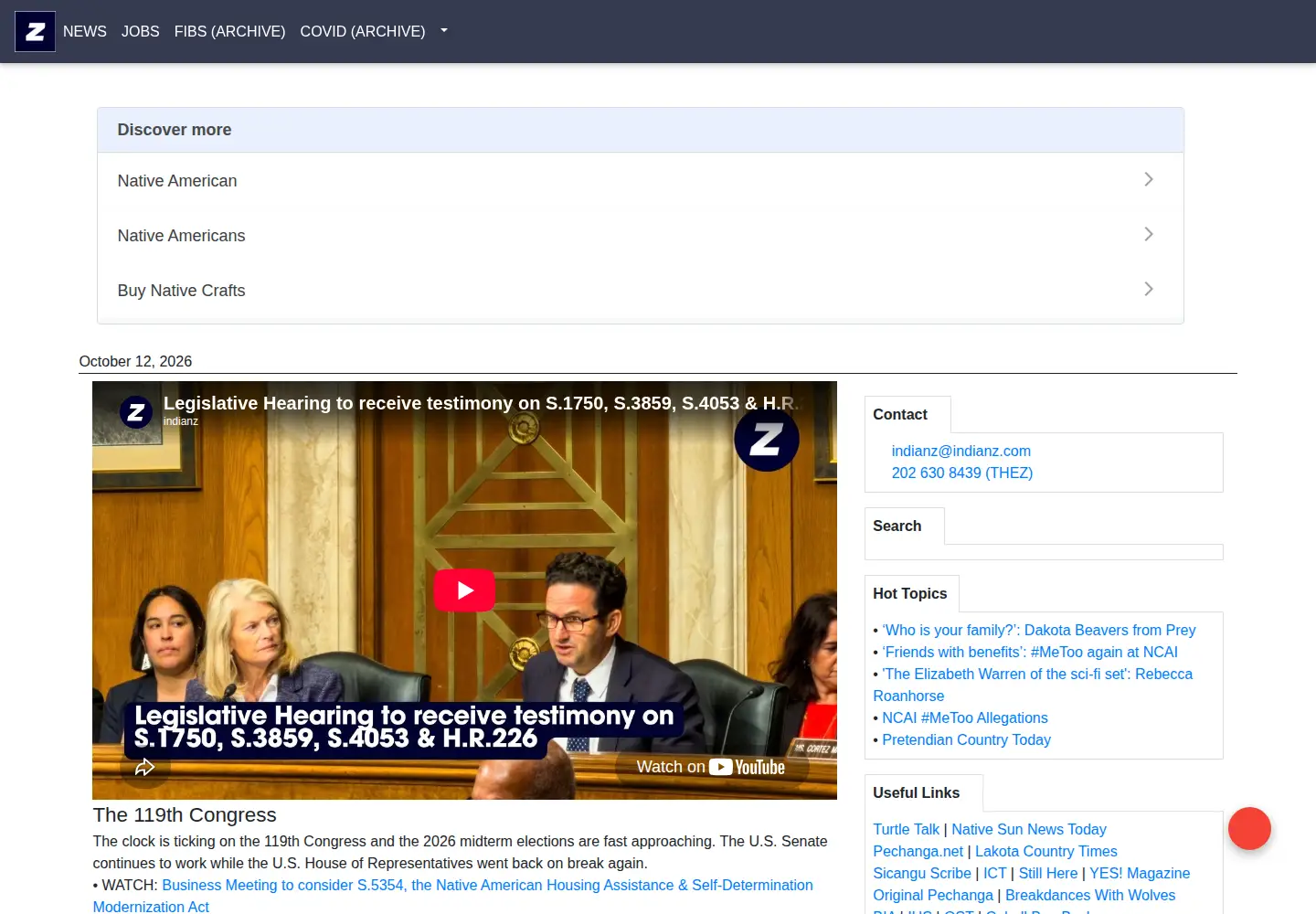Open the Still Here link
This screenshot has width=1316, height=914.
click(x=1048, y=873)
